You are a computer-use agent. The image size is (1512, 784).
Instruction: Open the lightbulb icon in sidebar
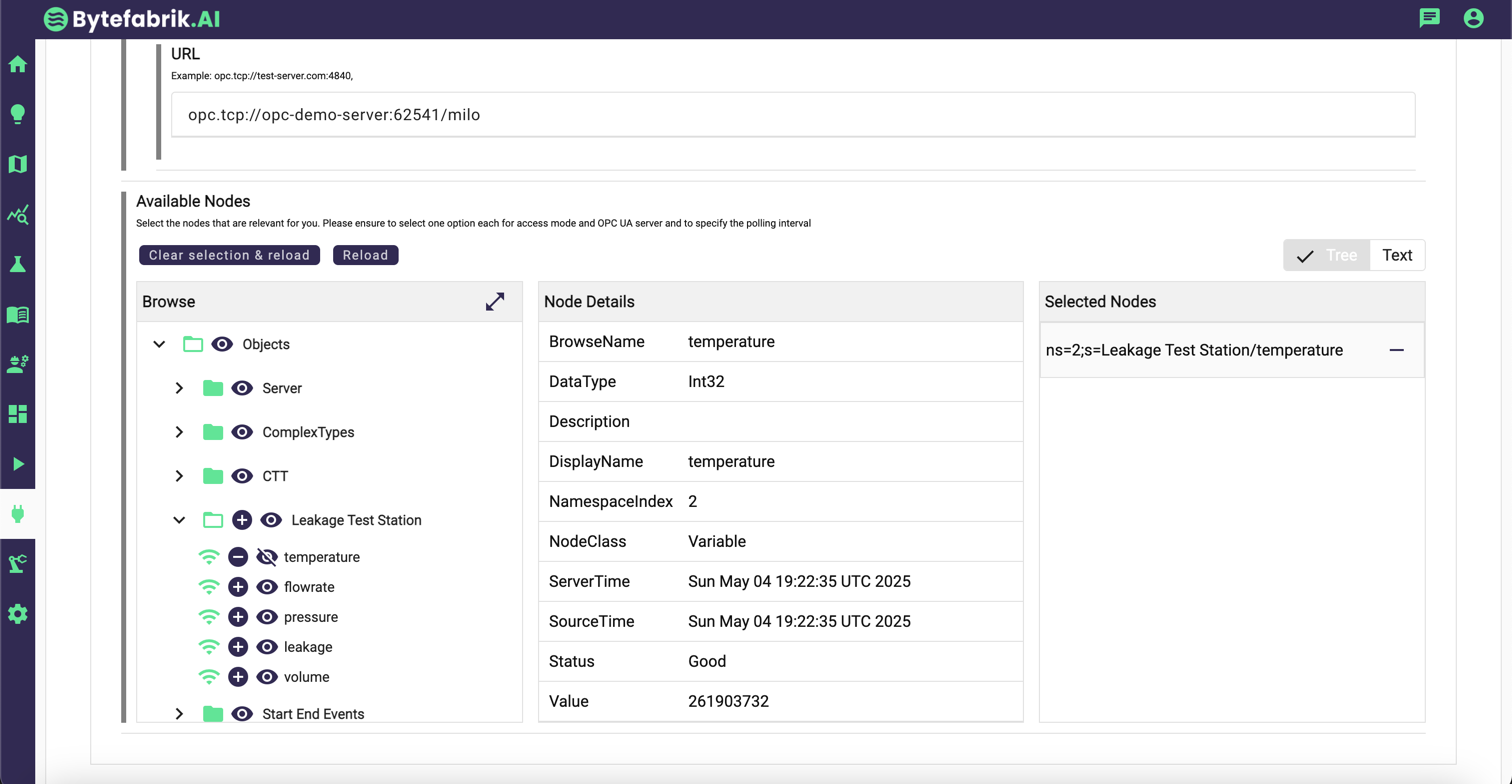17,114
